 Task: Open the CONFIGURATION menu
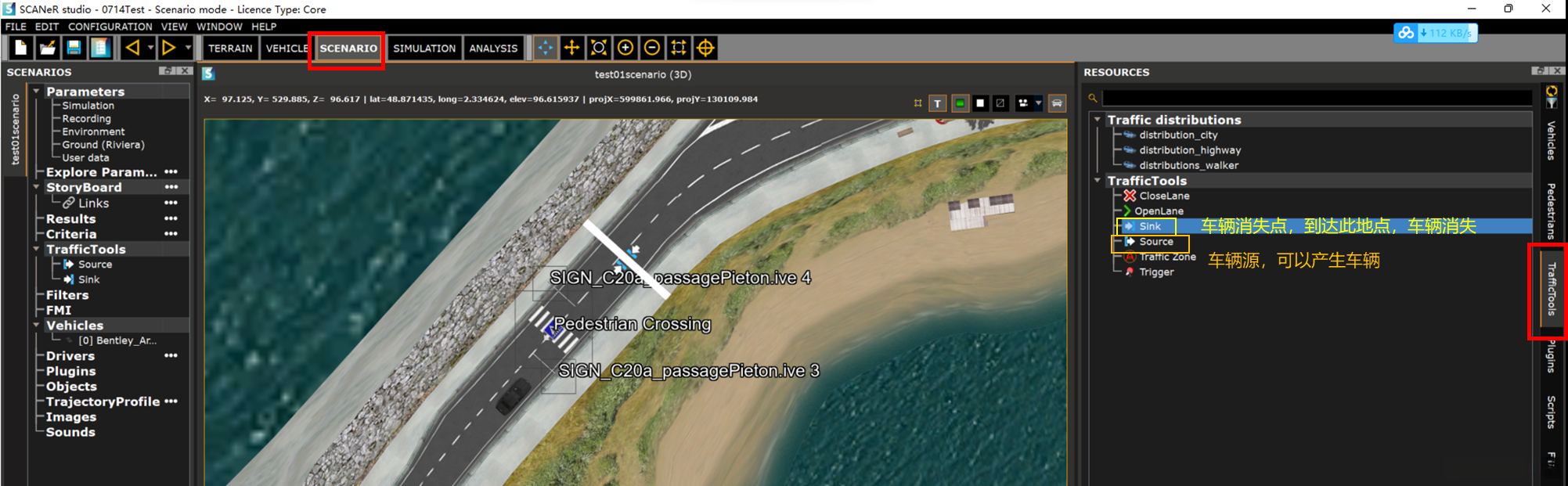coord(110,27)
